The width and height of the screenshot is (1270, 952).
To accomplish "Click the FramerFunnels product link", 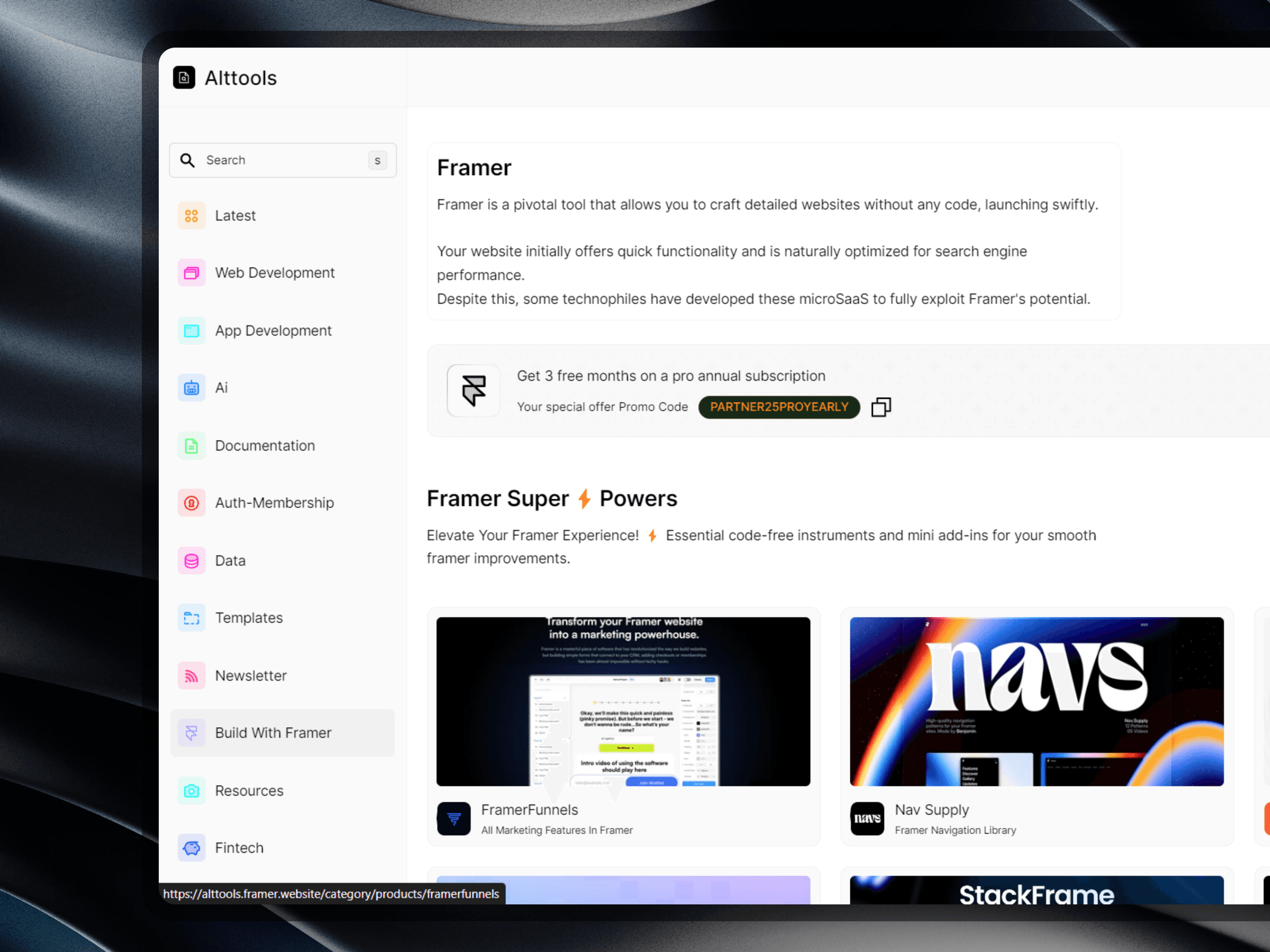I will [528, 809].
